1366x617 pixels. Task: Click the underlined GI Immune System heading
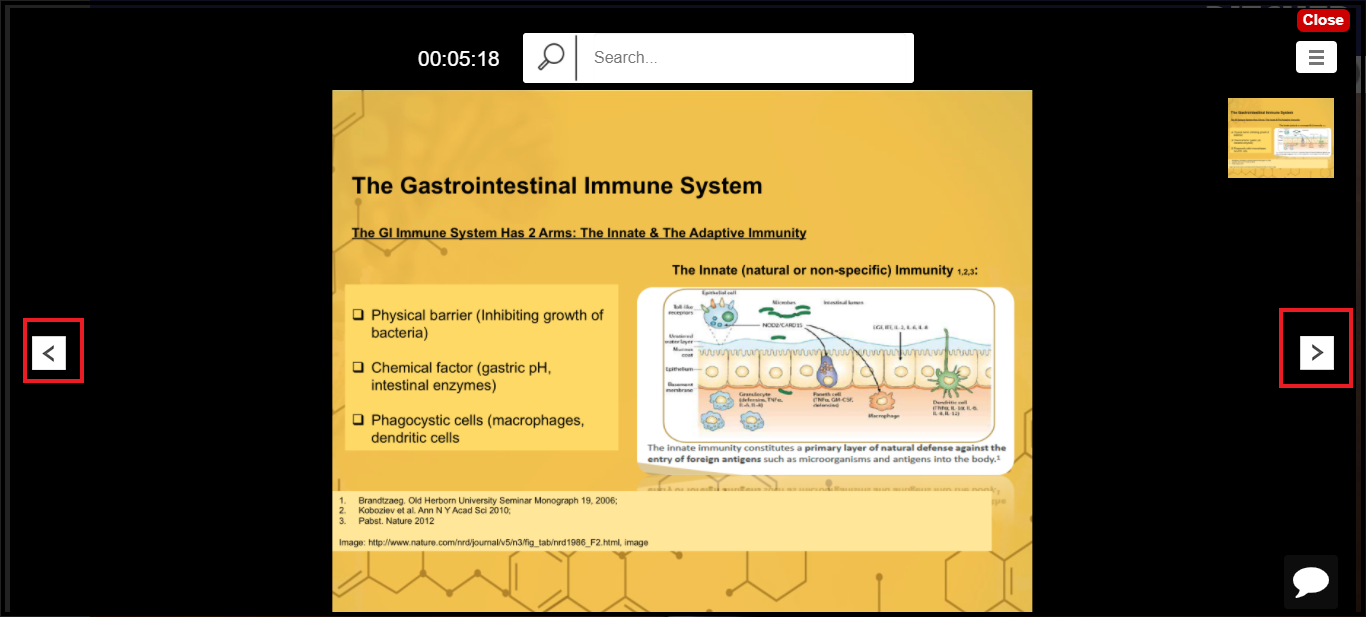click(x=578, y=233)
